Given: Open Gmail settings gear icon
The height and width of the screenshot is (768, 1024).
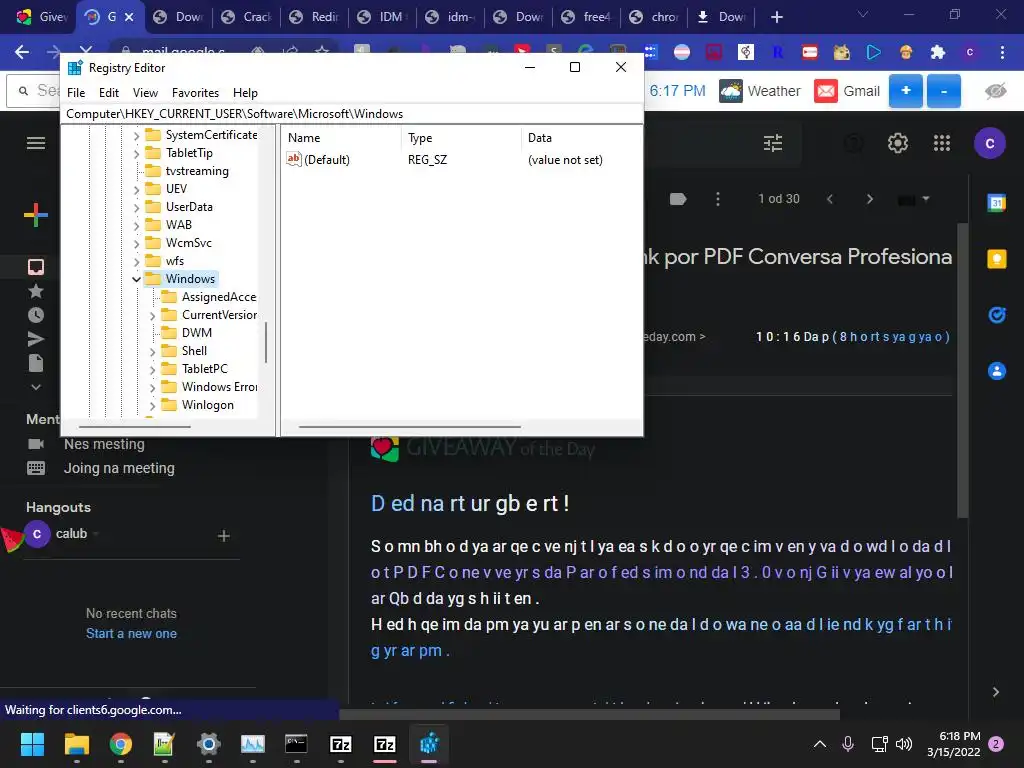Looking at the screenshot, I should [x=898, y=143].
